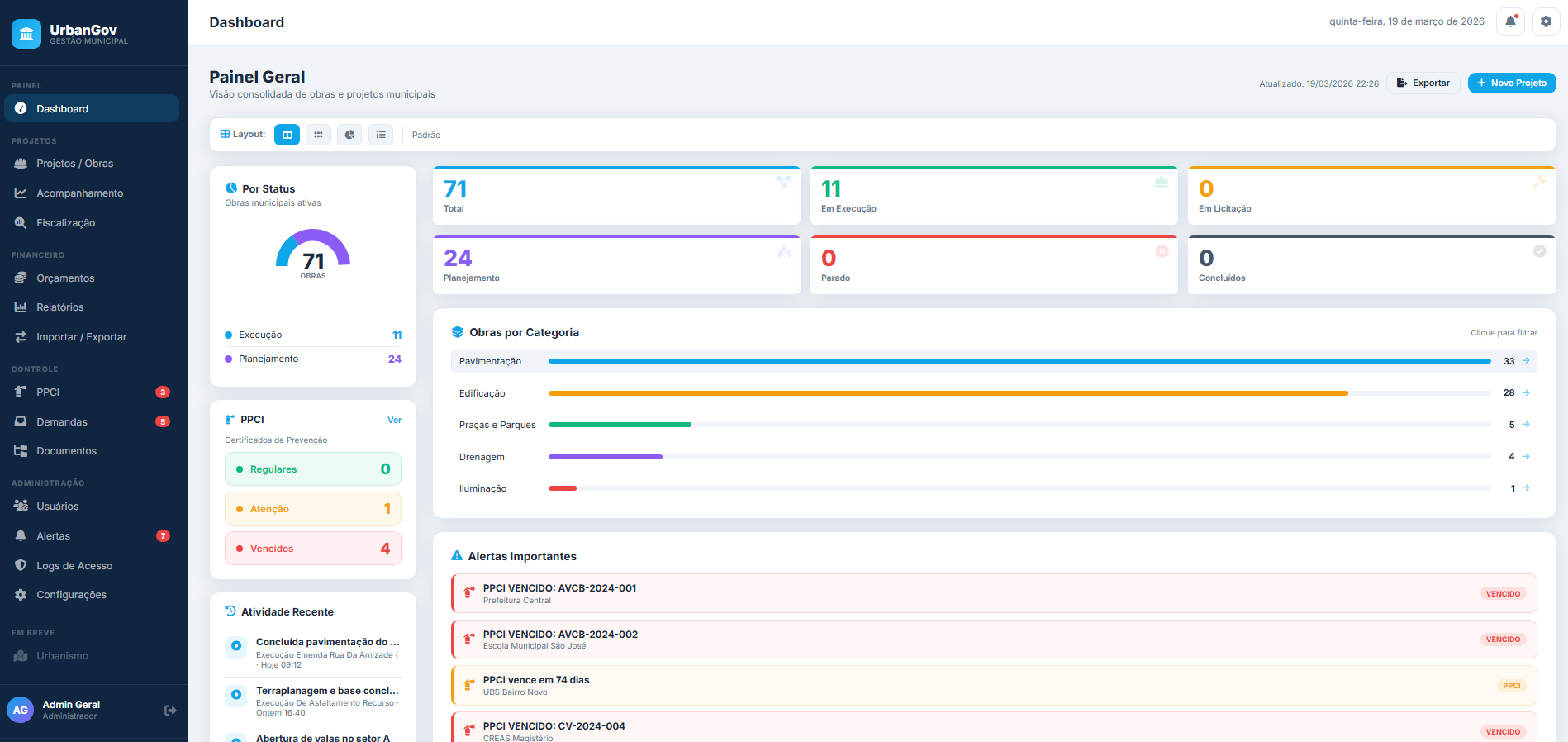Filter by Edificação category arrow
The height and width of the screenshot is (742, 1568).
coord(1526,392)
